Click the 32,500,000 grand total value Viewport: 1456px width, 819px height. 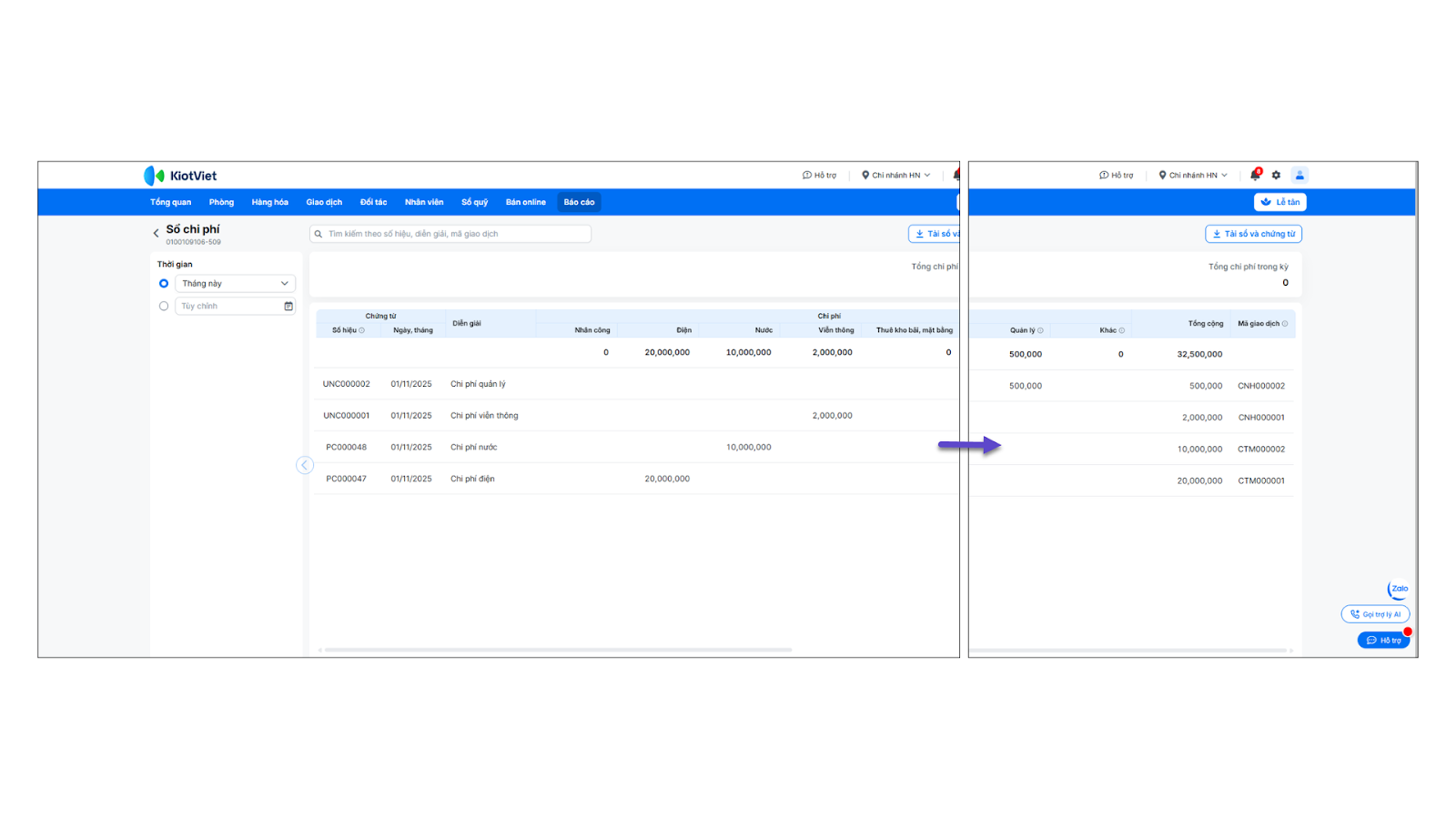pos(1199,355)
